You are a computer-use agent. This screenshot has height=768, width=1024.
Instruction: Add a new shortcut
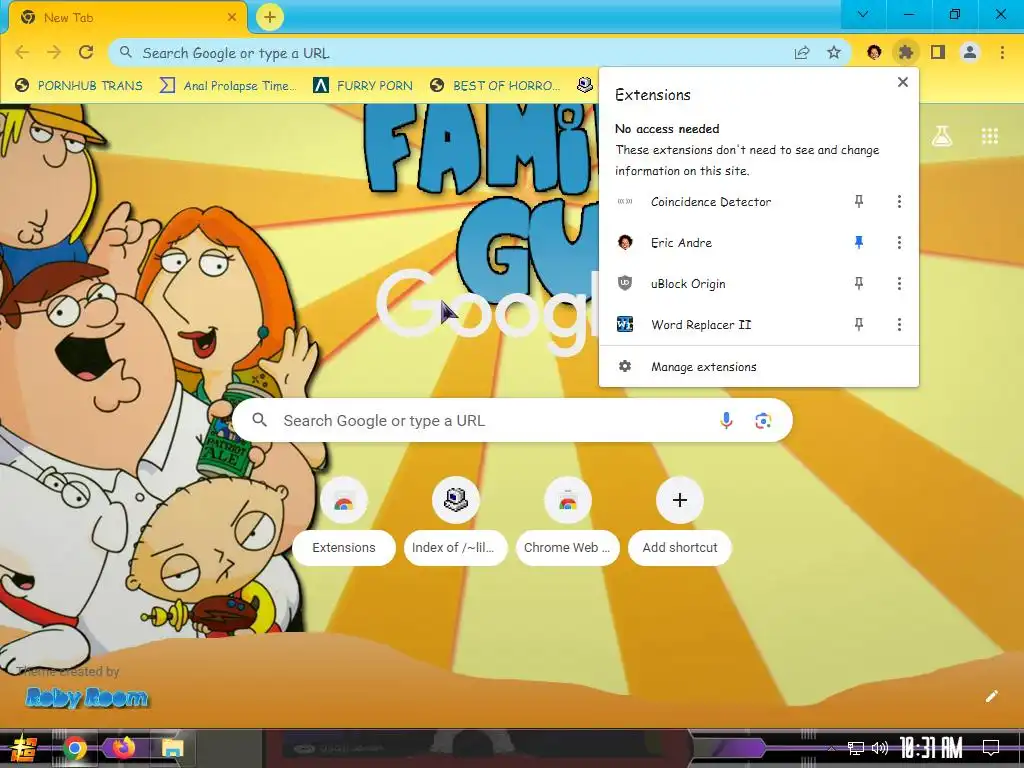(679, 521)
